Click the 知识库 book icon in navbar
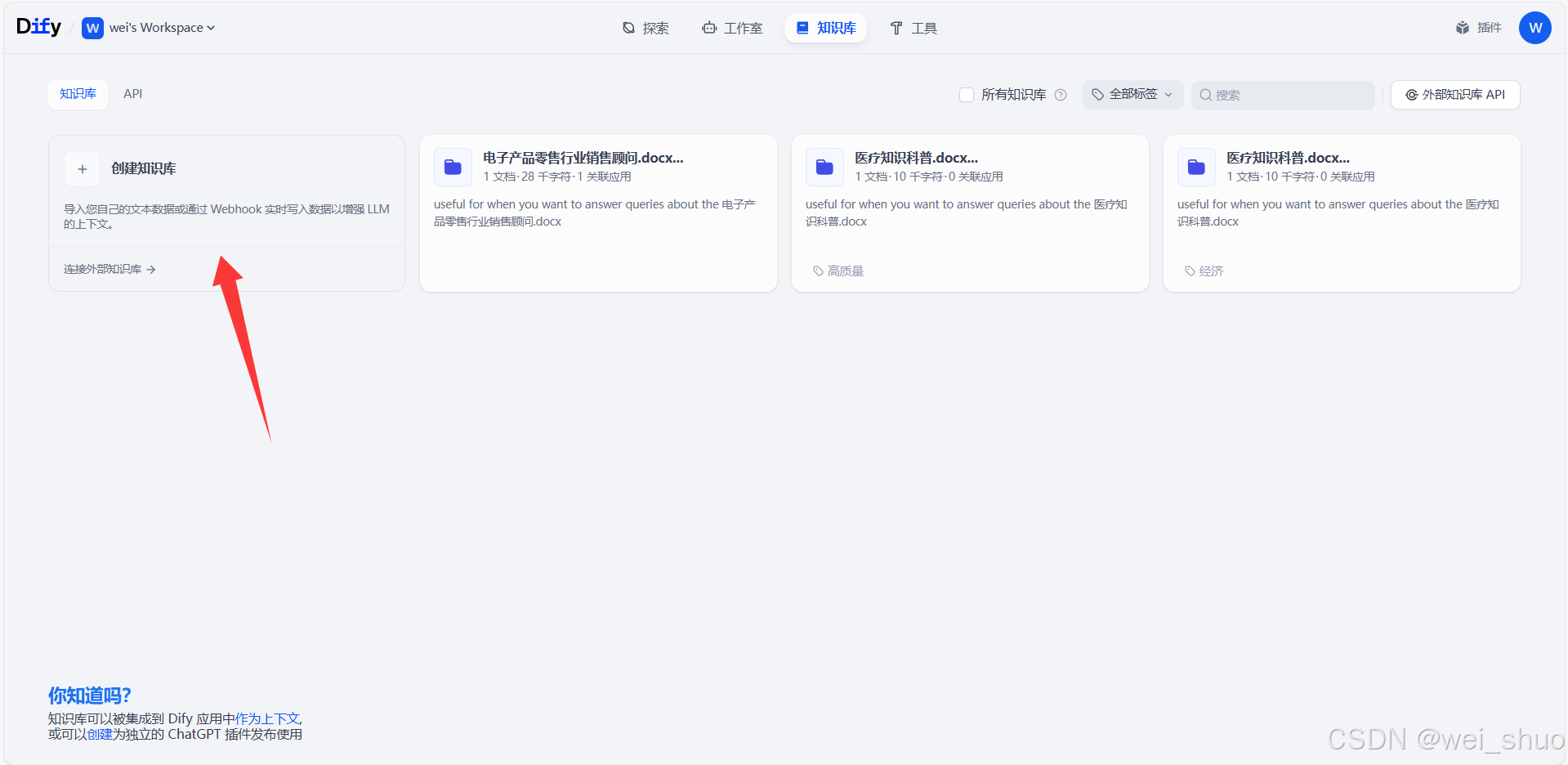The width and height of the screenshot is (1568, 765). point(803,27)
